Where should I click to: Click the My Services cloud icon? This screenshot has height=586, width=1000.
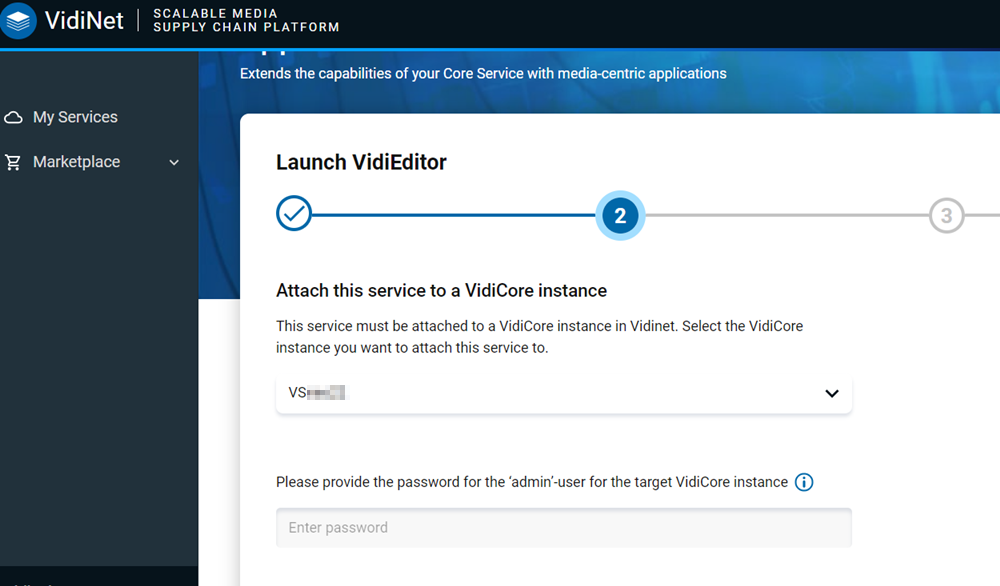(x=13, y=118)
